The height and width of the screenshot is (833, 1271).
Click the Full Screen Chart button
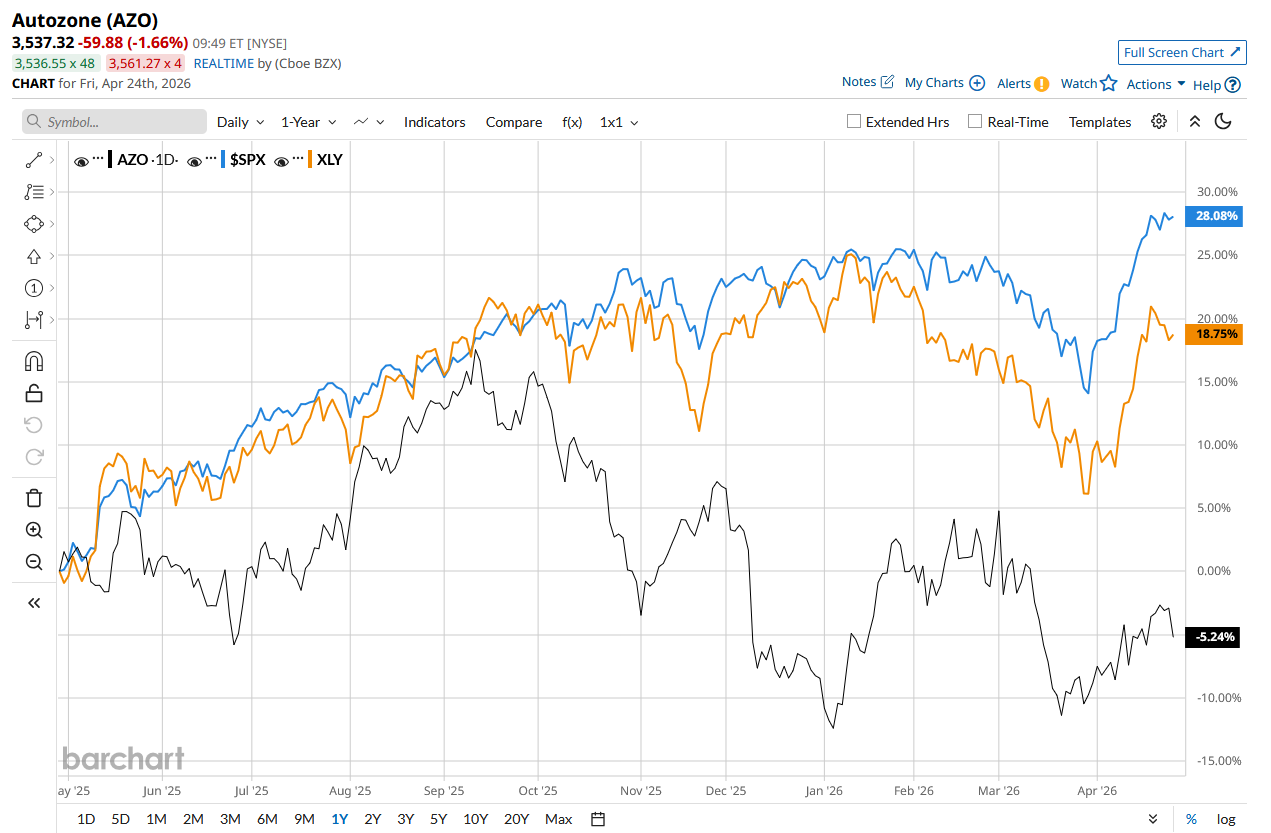tap(1181, 52)
